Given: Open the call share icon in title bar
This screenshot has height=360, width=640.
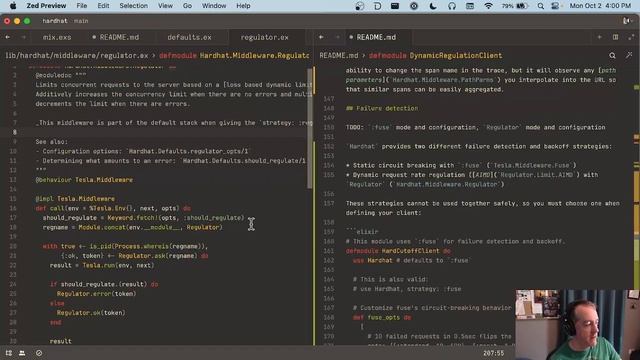Looking at the screenshot, I should coord(627,21).
